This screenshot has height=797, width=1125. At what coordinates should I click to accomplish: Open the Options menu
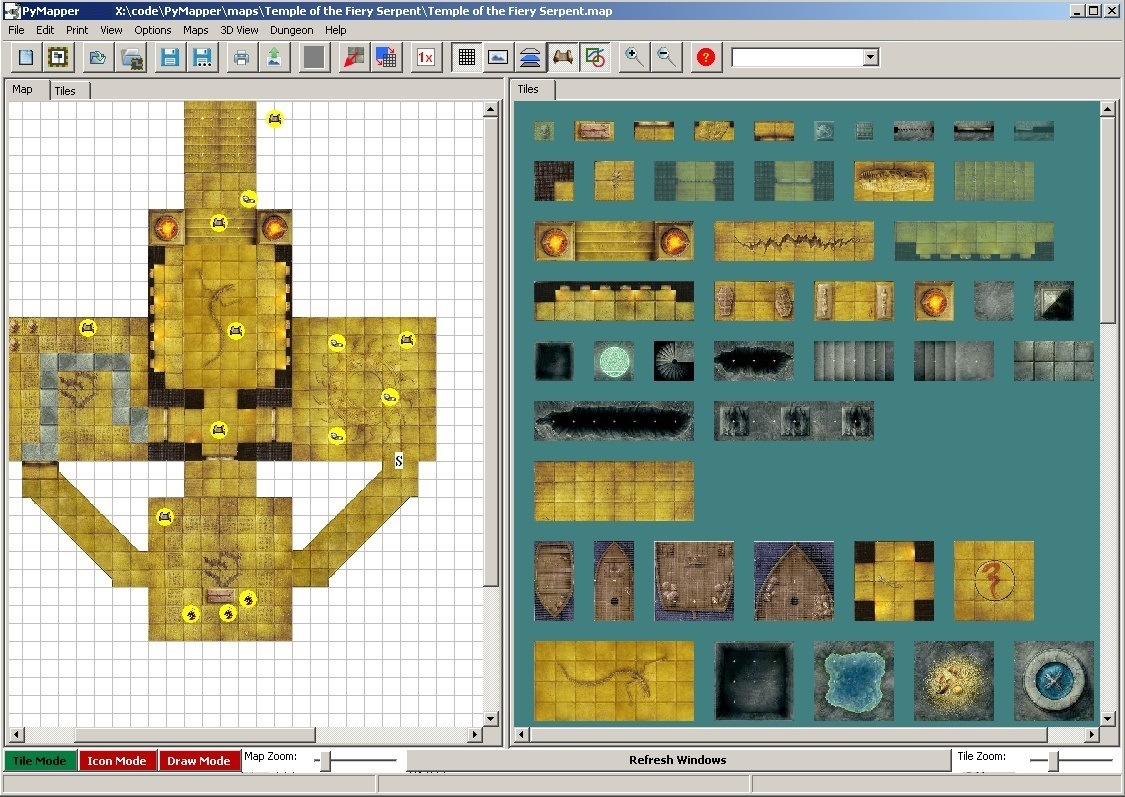(x=153, y=30)
